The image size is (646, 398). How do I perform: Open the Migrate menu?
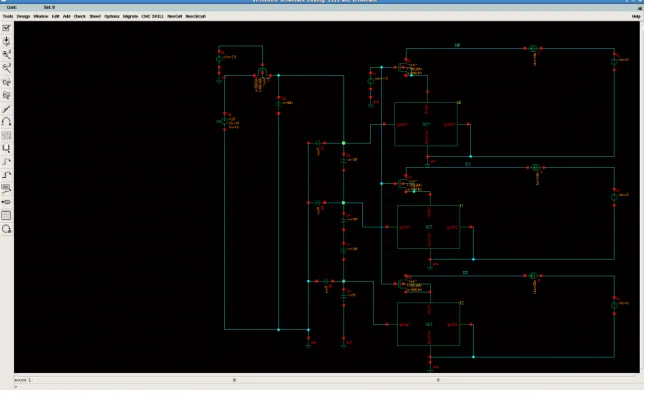(x=130, y=16)
